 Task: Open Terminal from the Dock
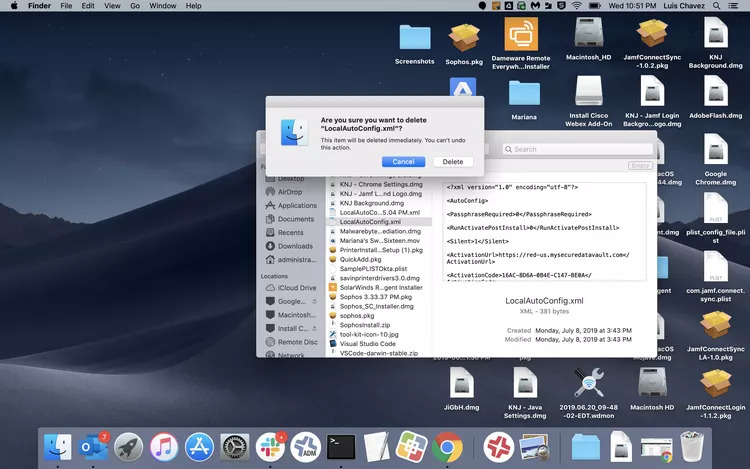[x=341, y=447]
